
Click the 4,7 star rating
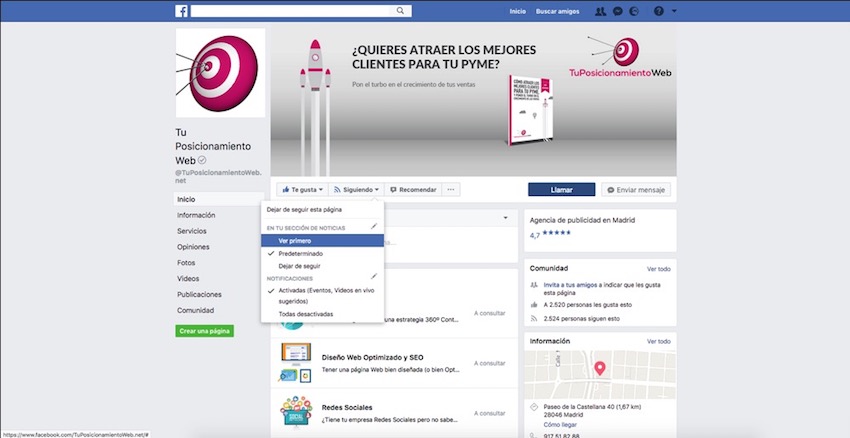click(550, 235)
